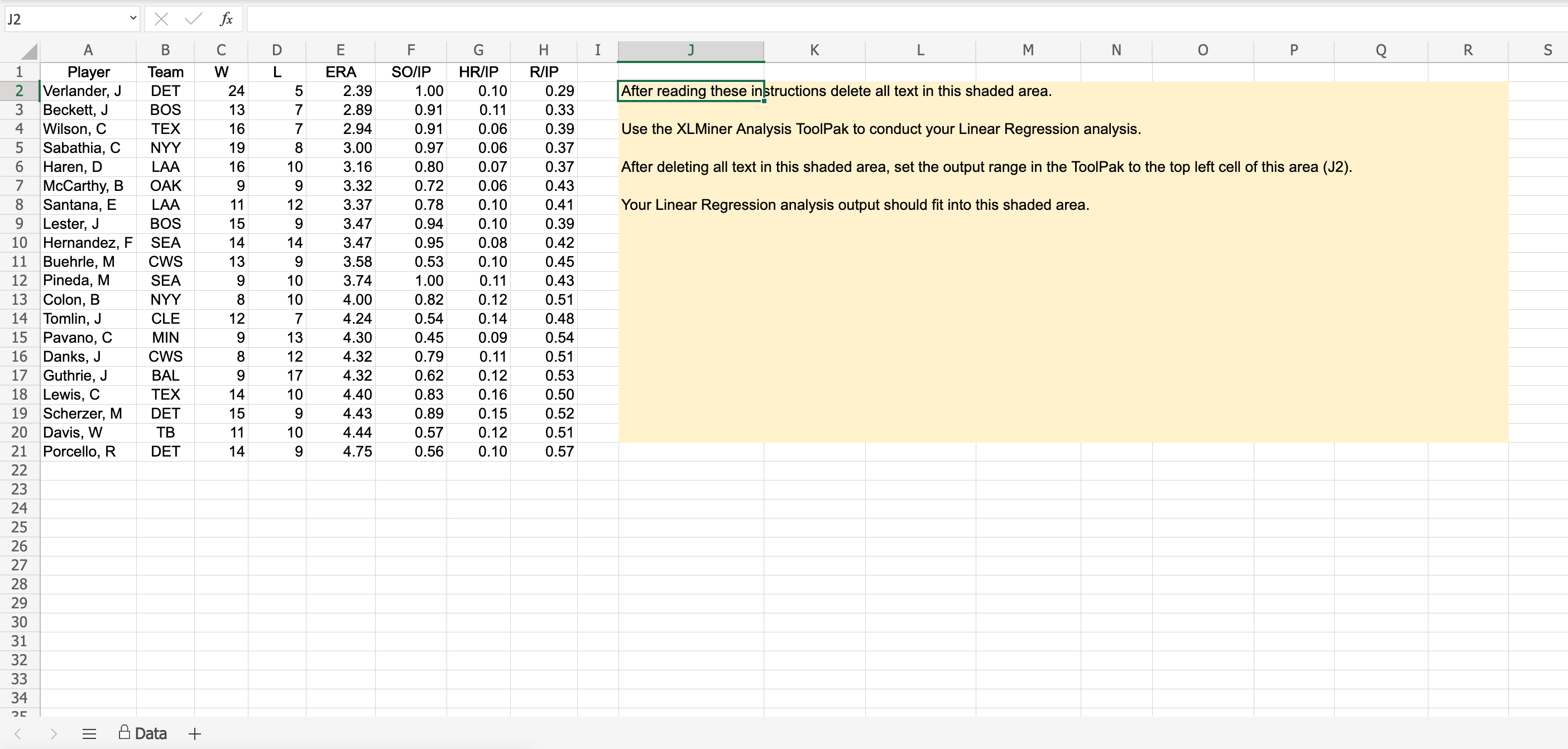Add a new sheet with plus icon
Viewport: 1568px width, 749px height.
(x=195, y=734)
